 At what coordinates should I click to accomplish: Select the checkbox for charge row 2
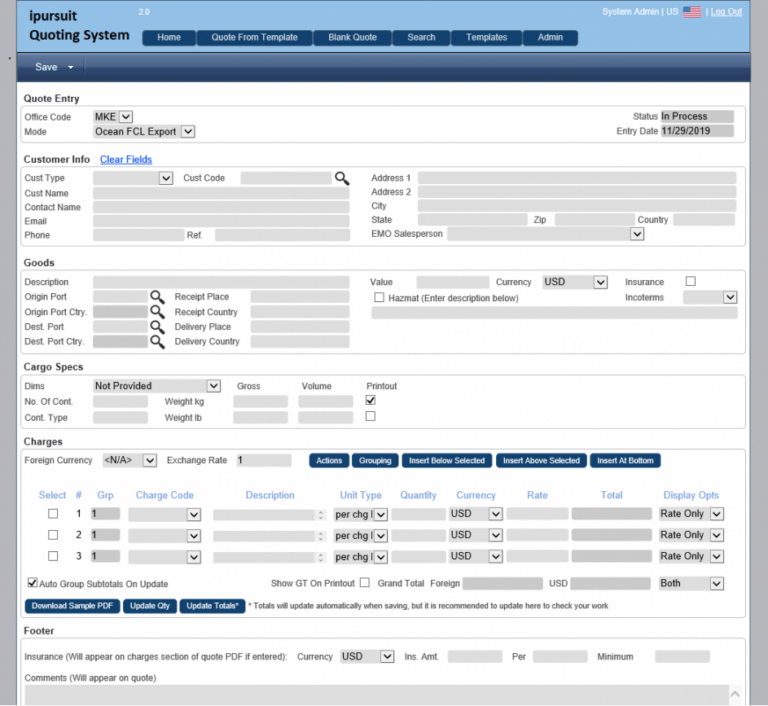[x=54, y=535]
